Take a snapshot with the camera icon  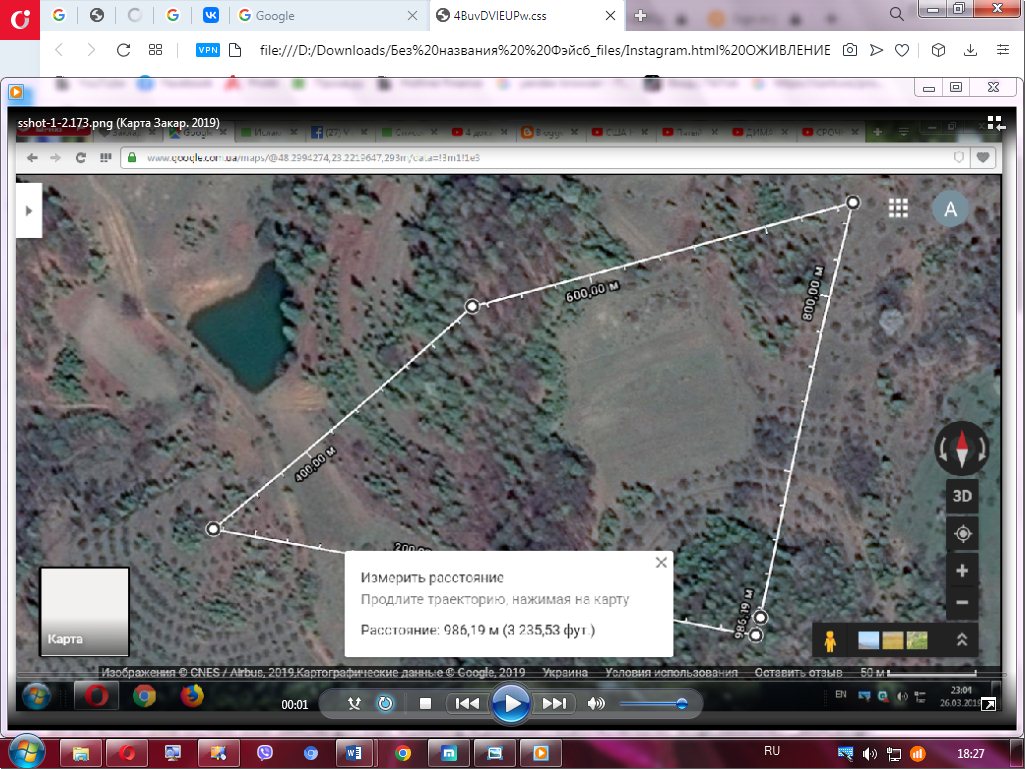[x=850, y=50]
